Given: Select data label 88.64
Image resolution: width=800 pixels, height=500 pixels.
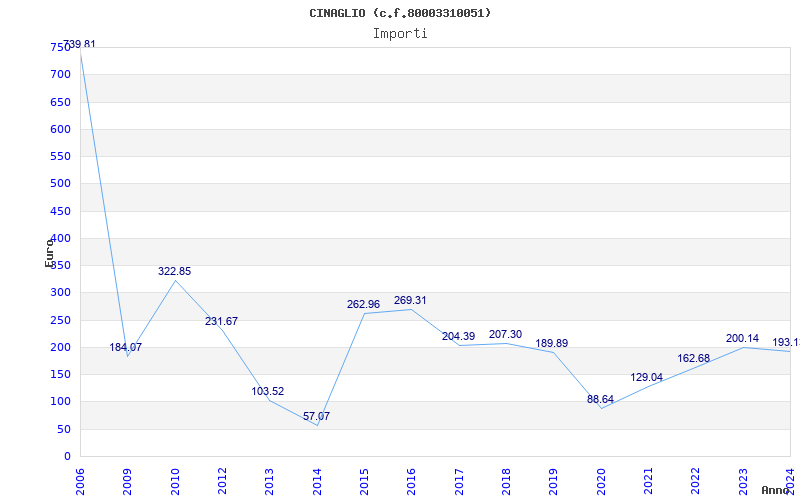Looking at the screenshot, I should (600, 399).
